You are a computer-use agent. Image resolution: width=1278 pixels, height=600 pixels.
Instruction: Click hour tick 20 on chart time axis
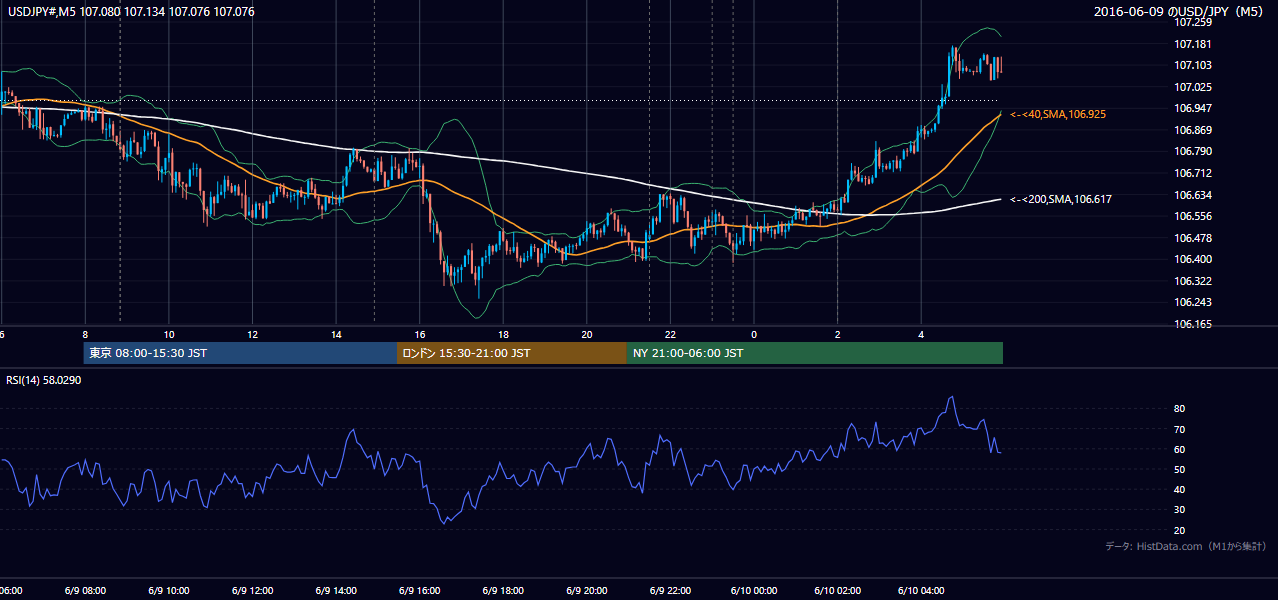pos(587,335)
